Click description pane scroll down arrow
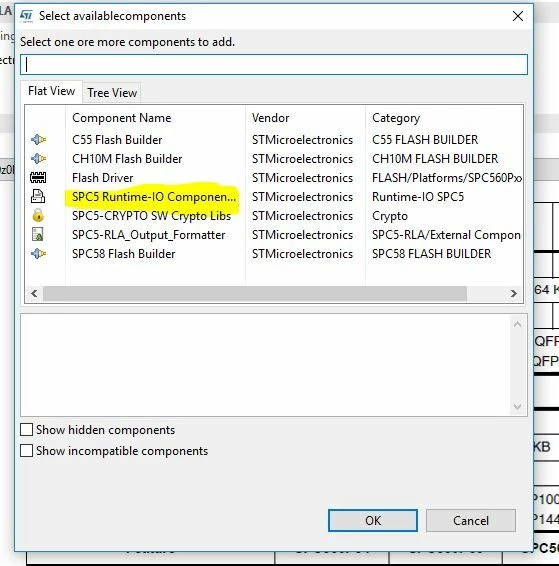Viewport: 559px width, 566px height. [517, 407]
